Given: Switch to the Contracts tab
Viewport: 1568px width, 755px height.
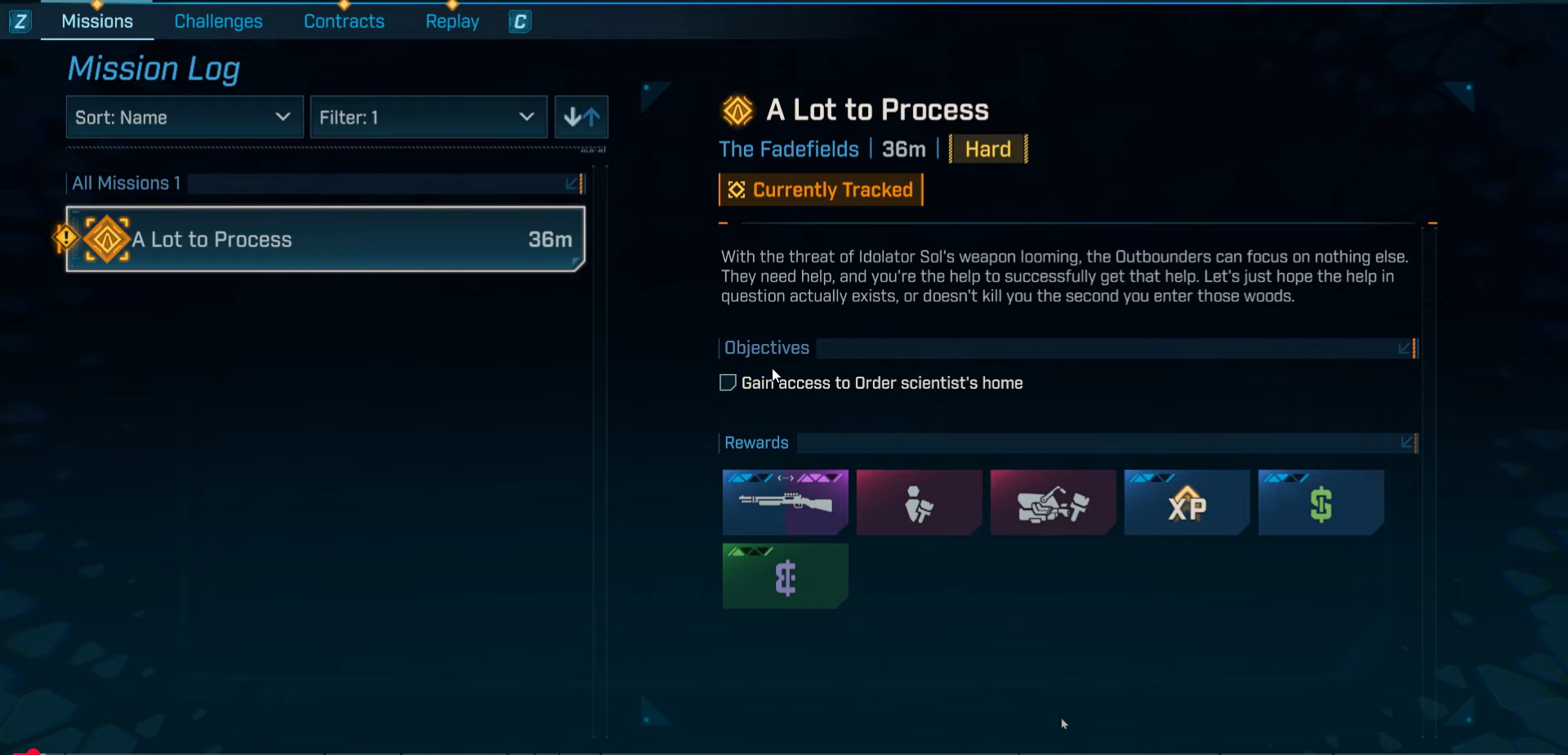Looking at the screenshot, I should [344, 21].
